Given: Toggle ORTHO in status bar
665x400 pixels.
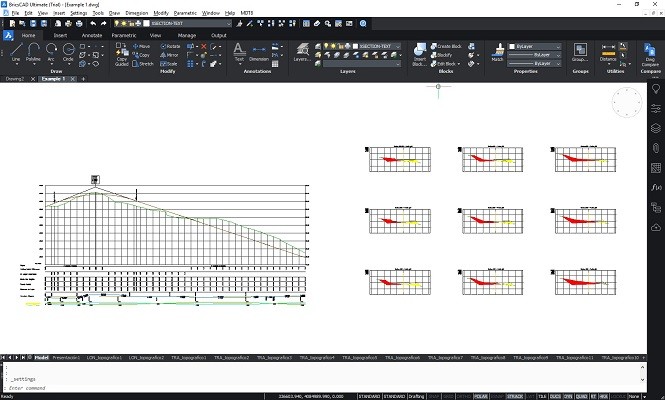Looking at the screenshot, I should click(x=464, y=397).
